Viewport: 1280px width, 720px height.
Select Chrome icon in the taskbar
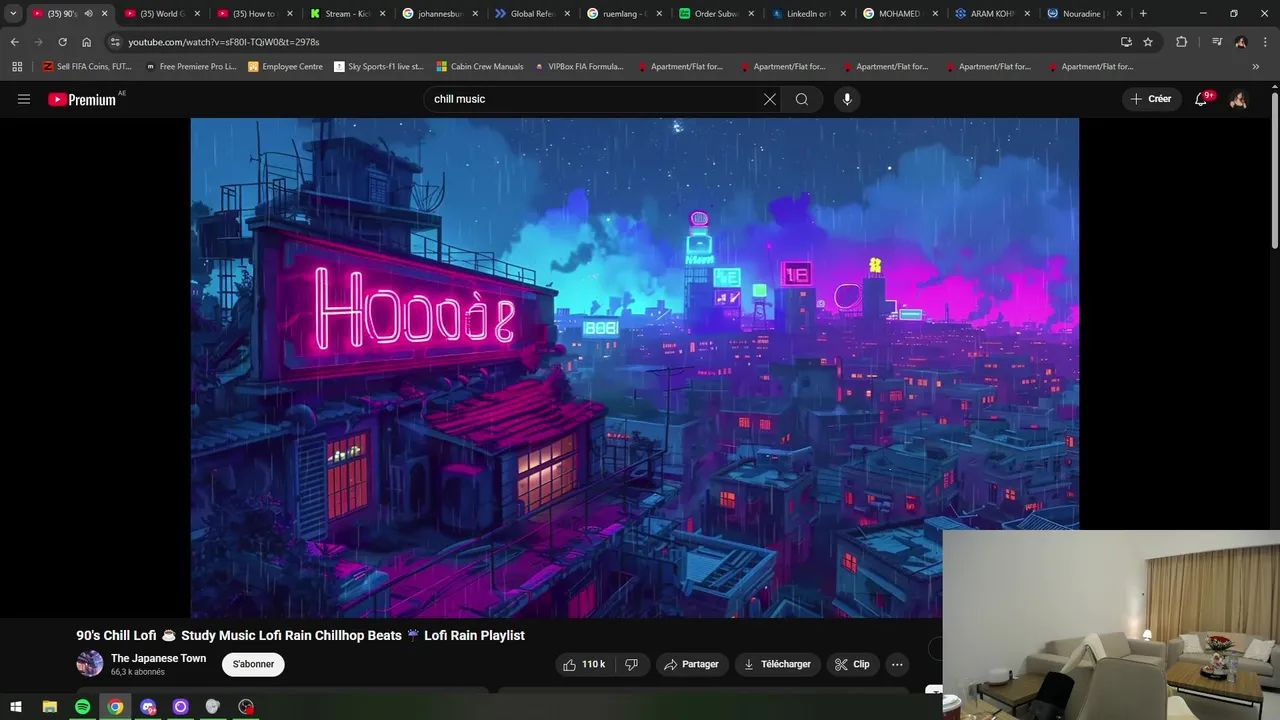[x=115, y=707]
